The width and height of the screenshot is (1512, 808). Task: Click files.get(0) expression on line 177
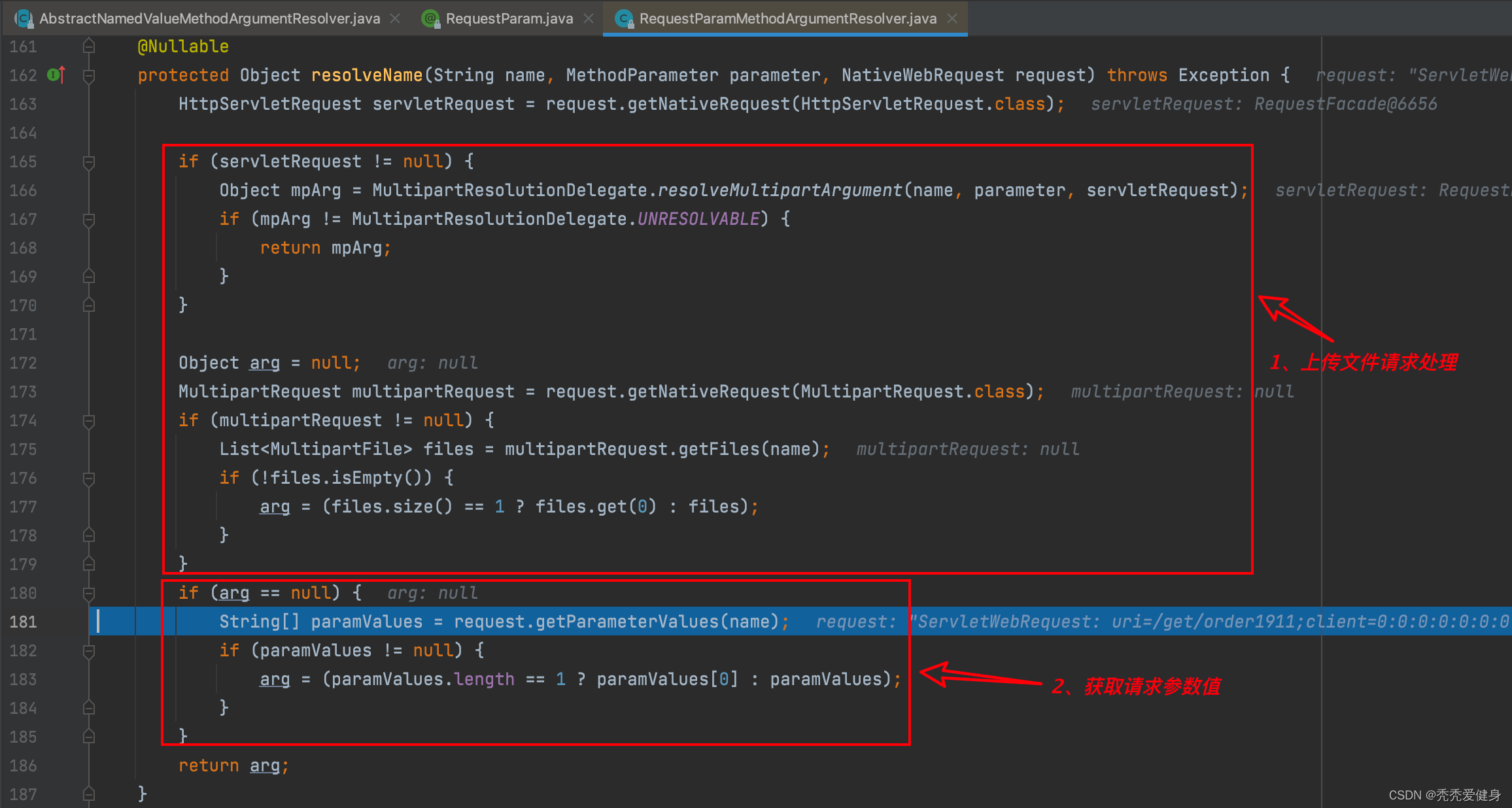tap(596, 507)
